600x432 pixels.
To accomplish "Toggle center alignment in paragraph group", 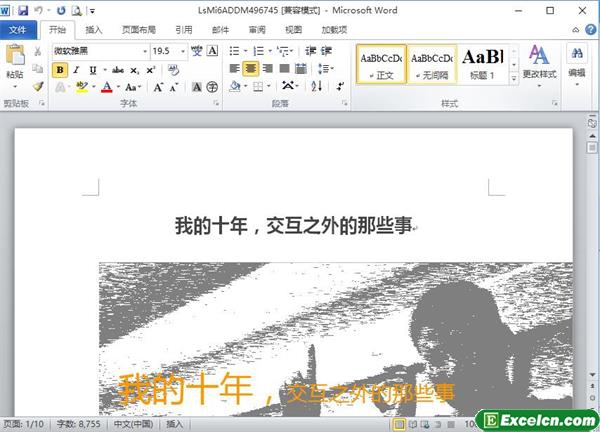I will pos(251,69).
